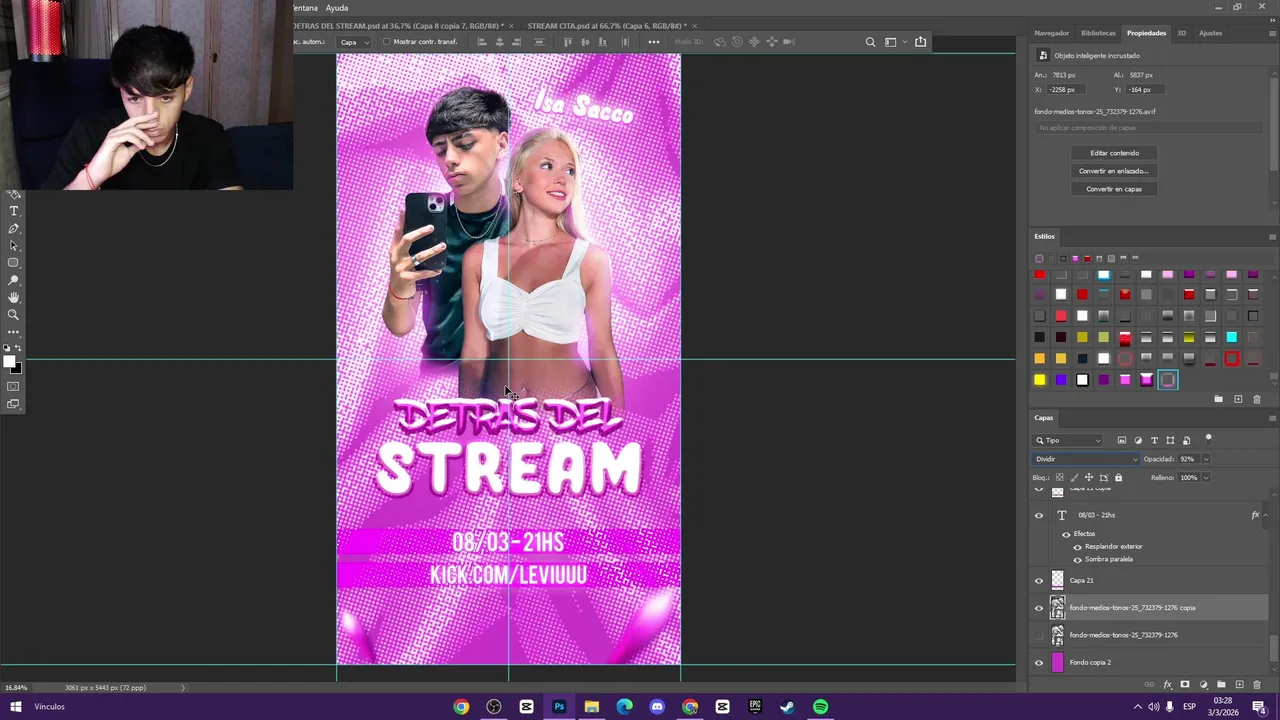
Task: Add layer style fx icon at panel bottom
Action: [x=1167, y=685]
